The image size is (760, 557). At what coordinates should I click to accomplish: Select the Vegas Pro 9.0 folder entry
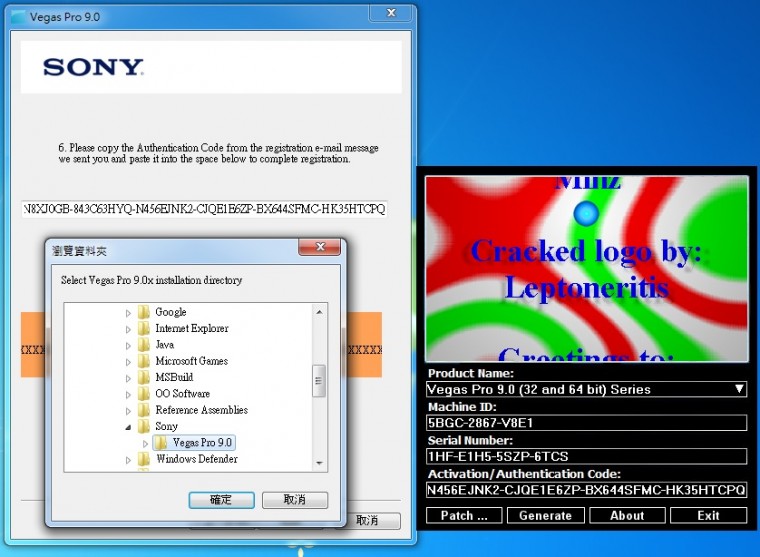point(202,443)
